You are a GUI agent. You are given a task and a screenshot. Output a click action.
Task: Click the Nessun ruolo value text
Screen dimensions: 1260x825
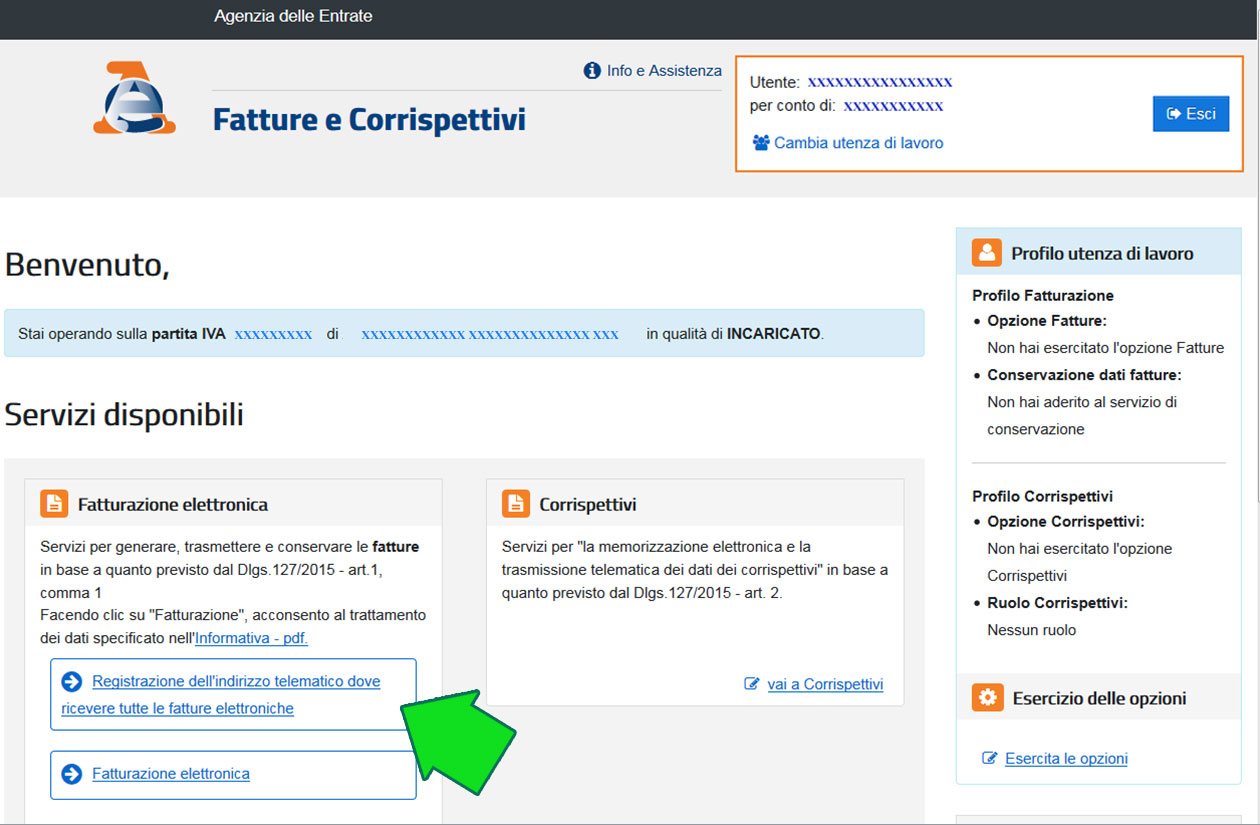click(1031, 630)
